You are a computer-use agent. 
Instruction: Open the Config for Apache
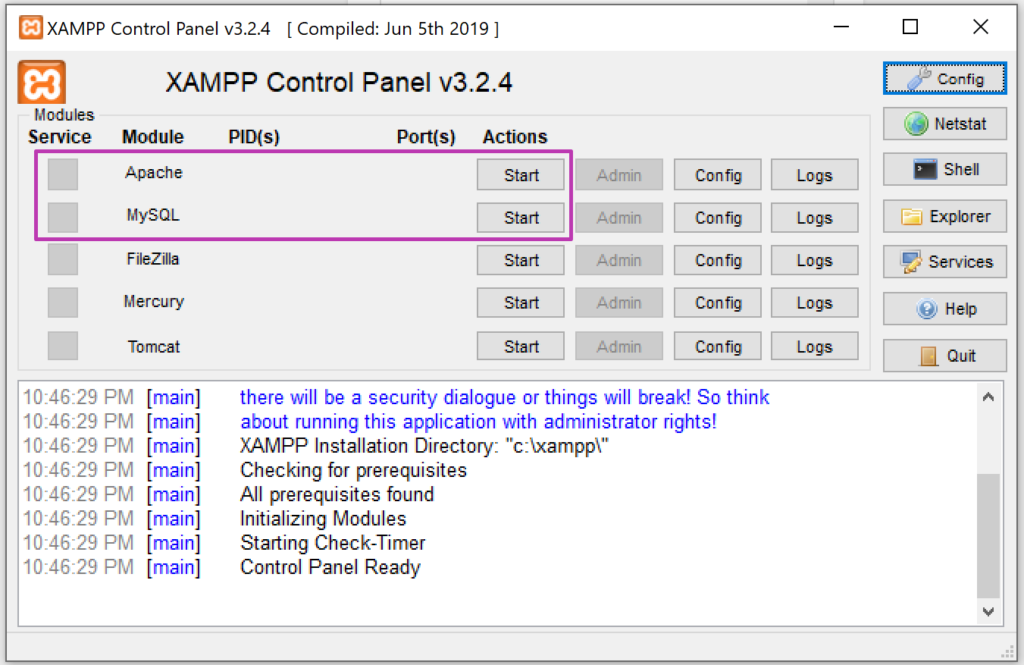coord(717,174)
